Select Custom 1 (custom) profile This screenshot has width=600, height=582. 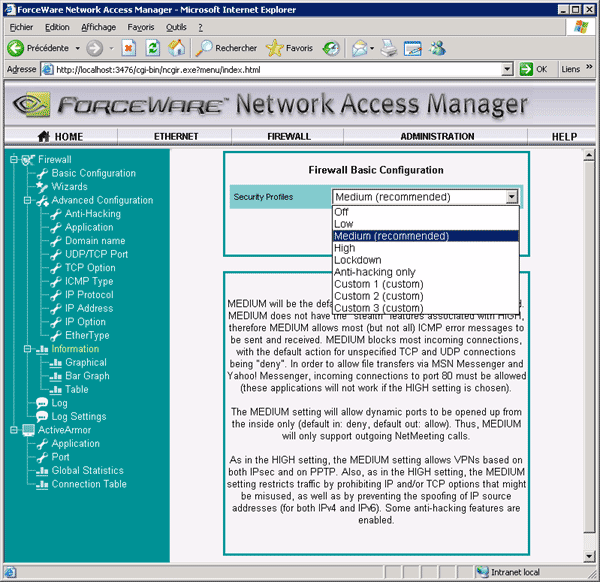point(426,284)
